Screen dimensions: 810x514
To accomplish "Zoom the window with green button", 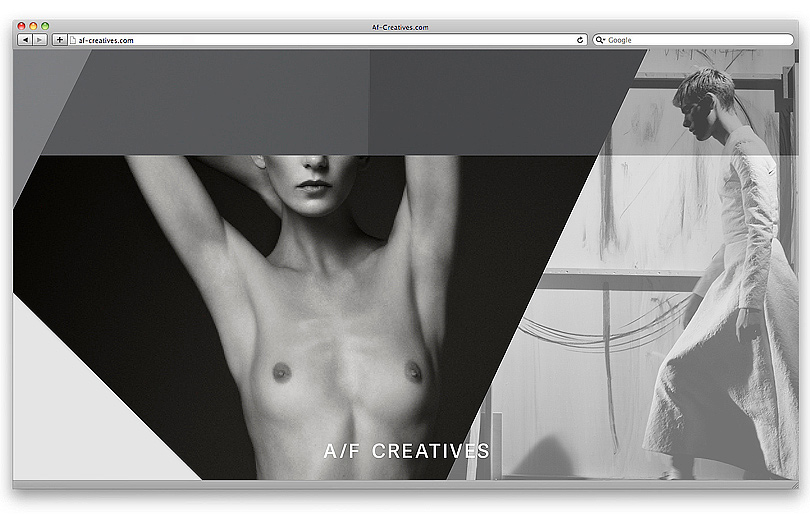I will pyautogui.click(x=45, y=26).
